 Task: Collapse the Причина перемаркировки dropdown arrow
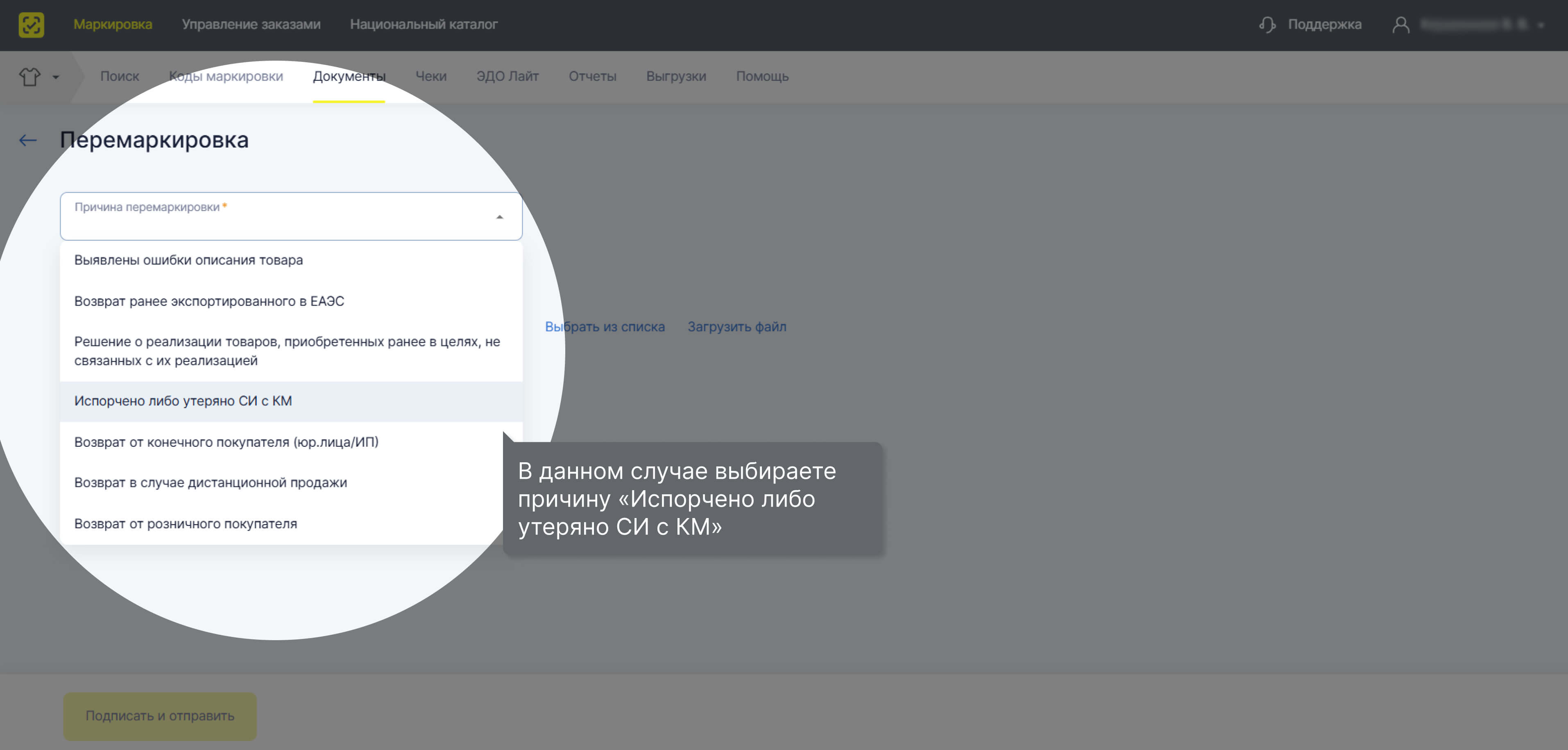click(499, 217)
